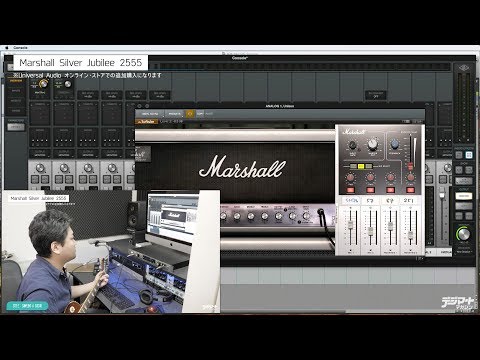480x360 pixels.
Task: Toggle the third red mute button in Marshall mixer
Action: [390, 190]
